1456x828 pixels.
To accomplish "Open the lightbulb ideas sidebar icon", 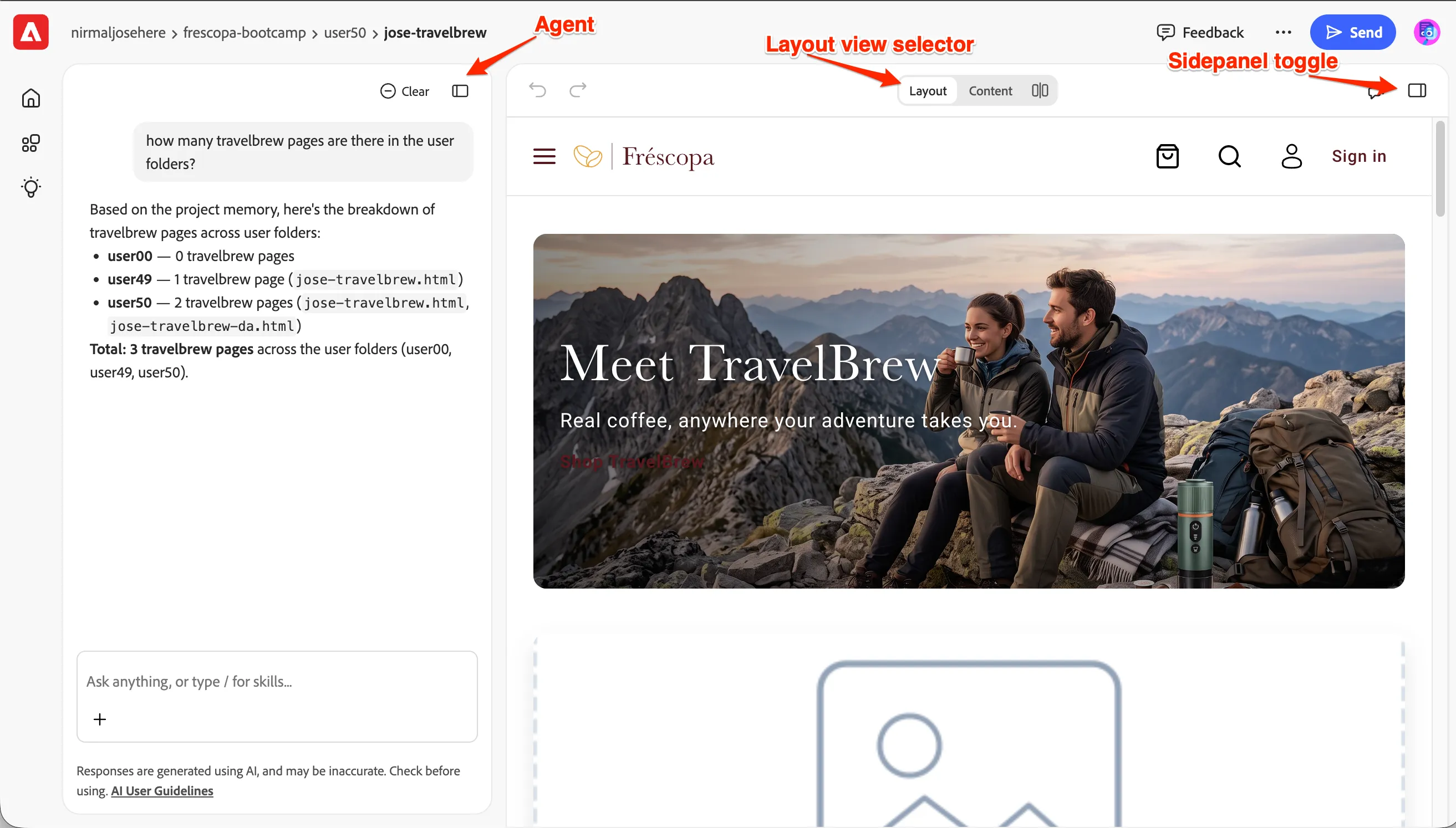I will pos(30,187).
